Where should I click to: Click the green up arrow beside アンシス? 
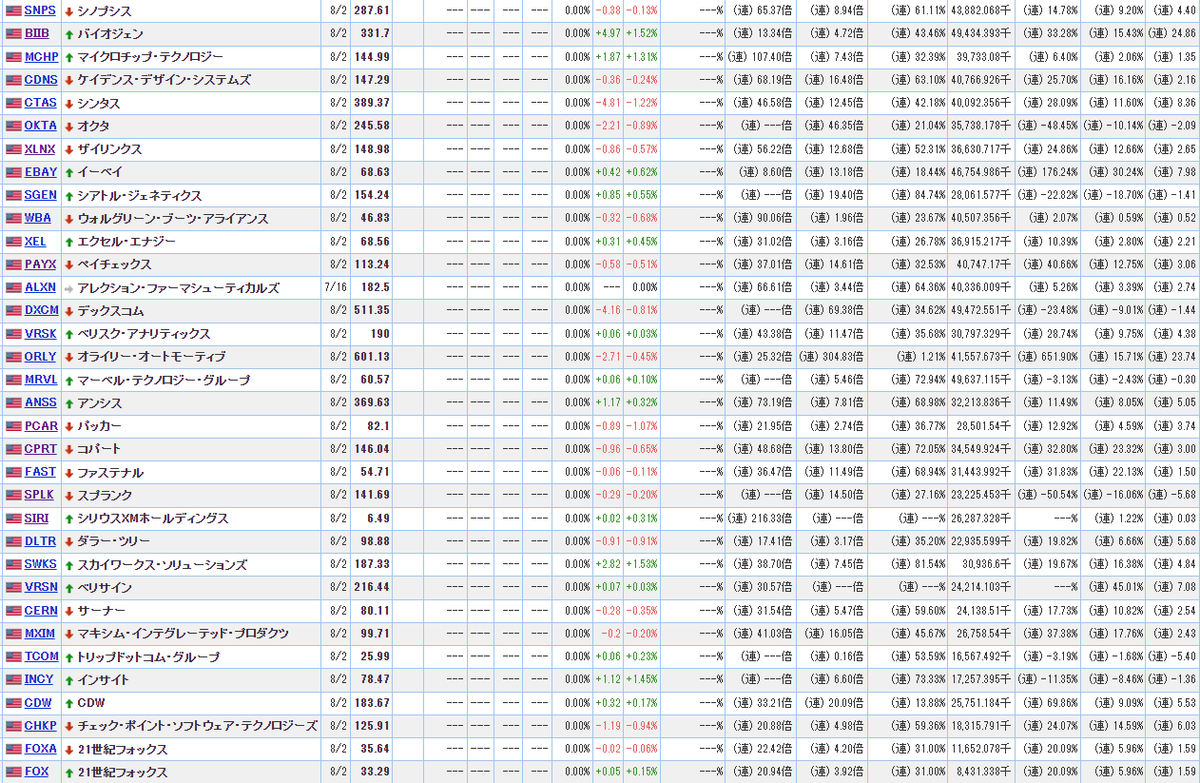(x=69, y=403)
